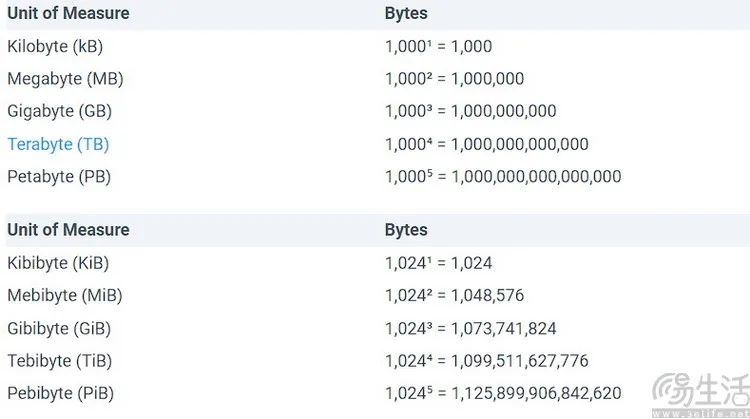Select the Mebibyte (MiB) row label

coord(65,295)
